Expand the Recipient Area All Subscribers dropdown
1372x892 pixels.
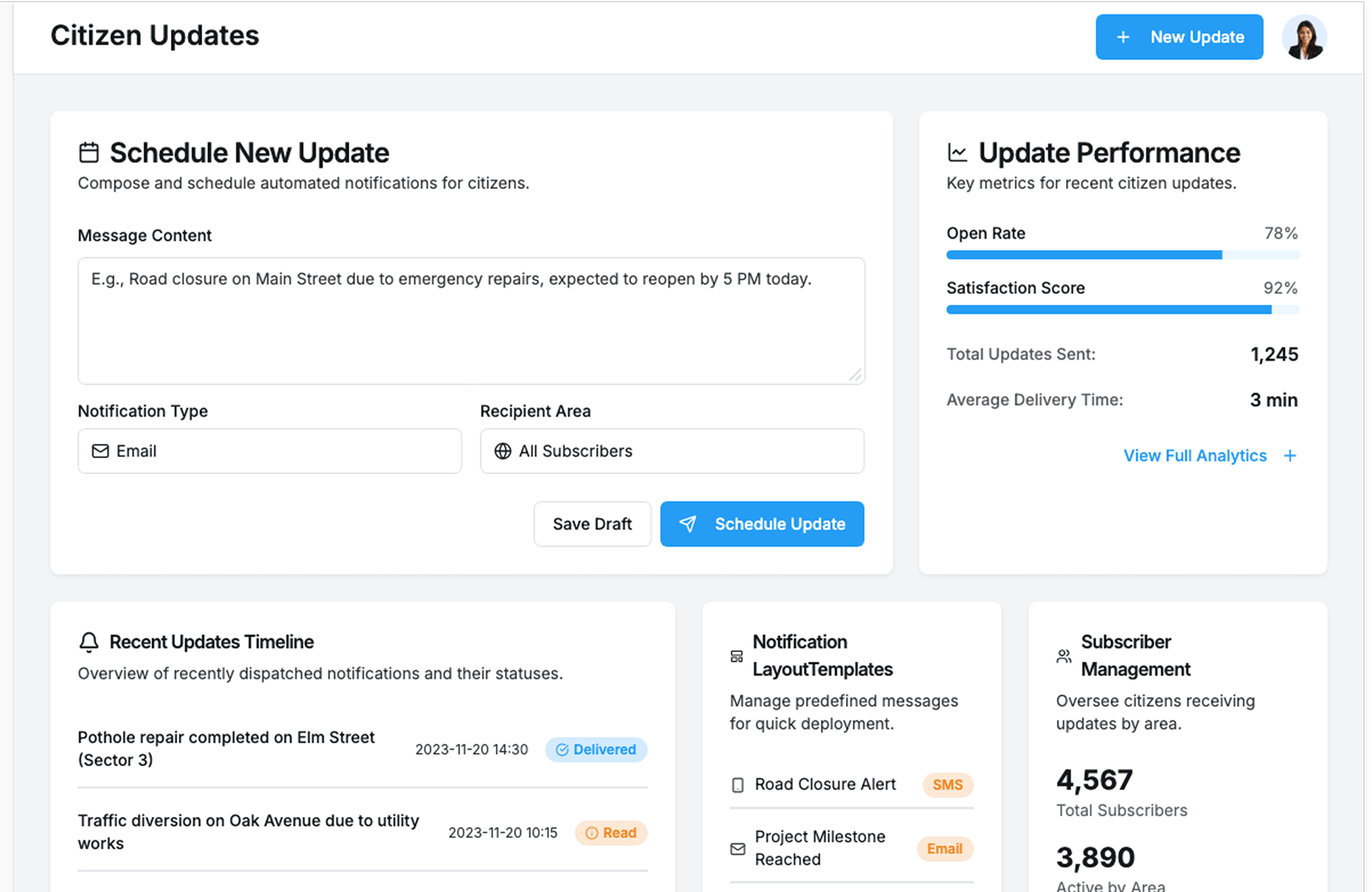tap(672, 451)
